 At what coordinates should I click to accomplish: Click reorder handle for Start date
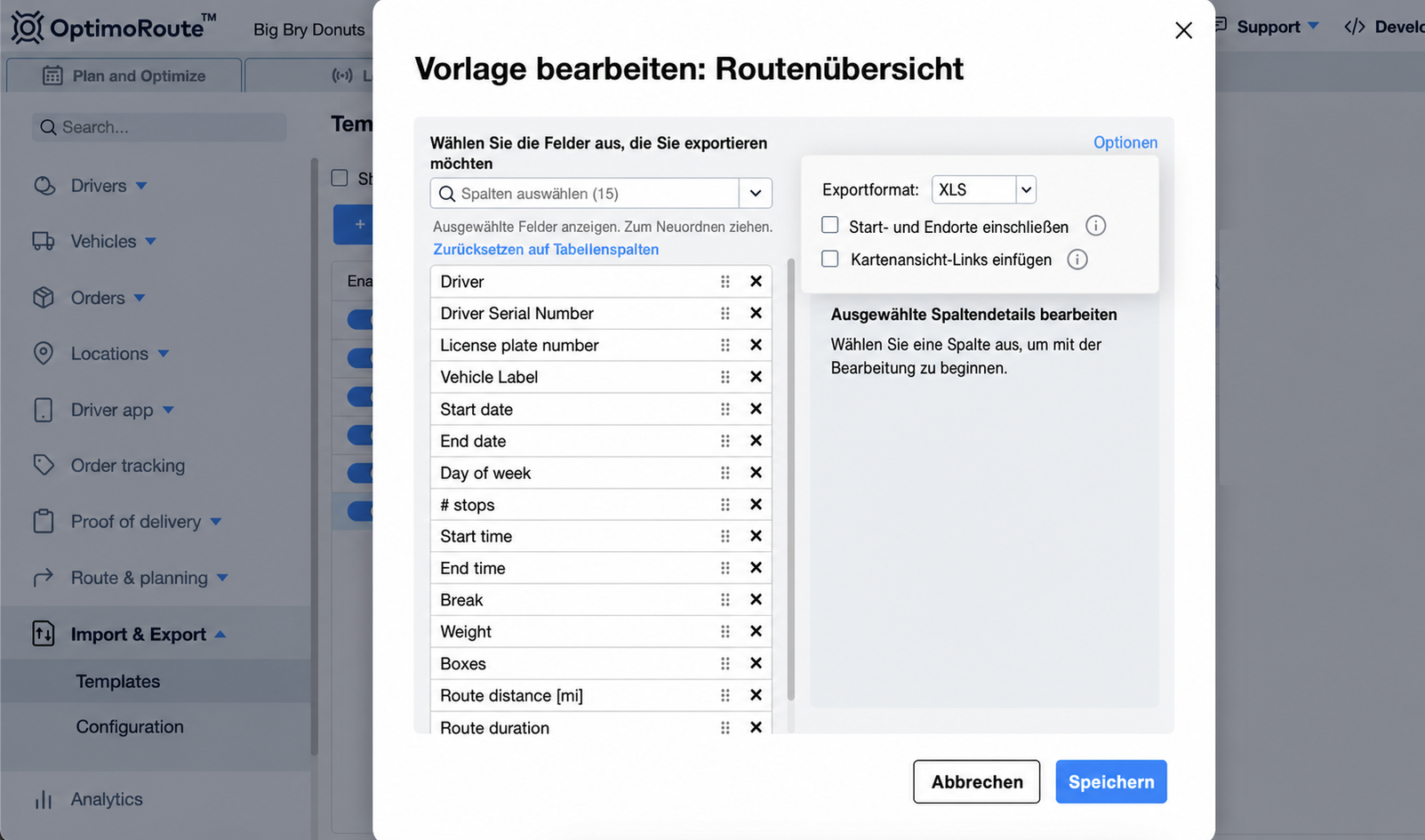(x=725, y=409)
